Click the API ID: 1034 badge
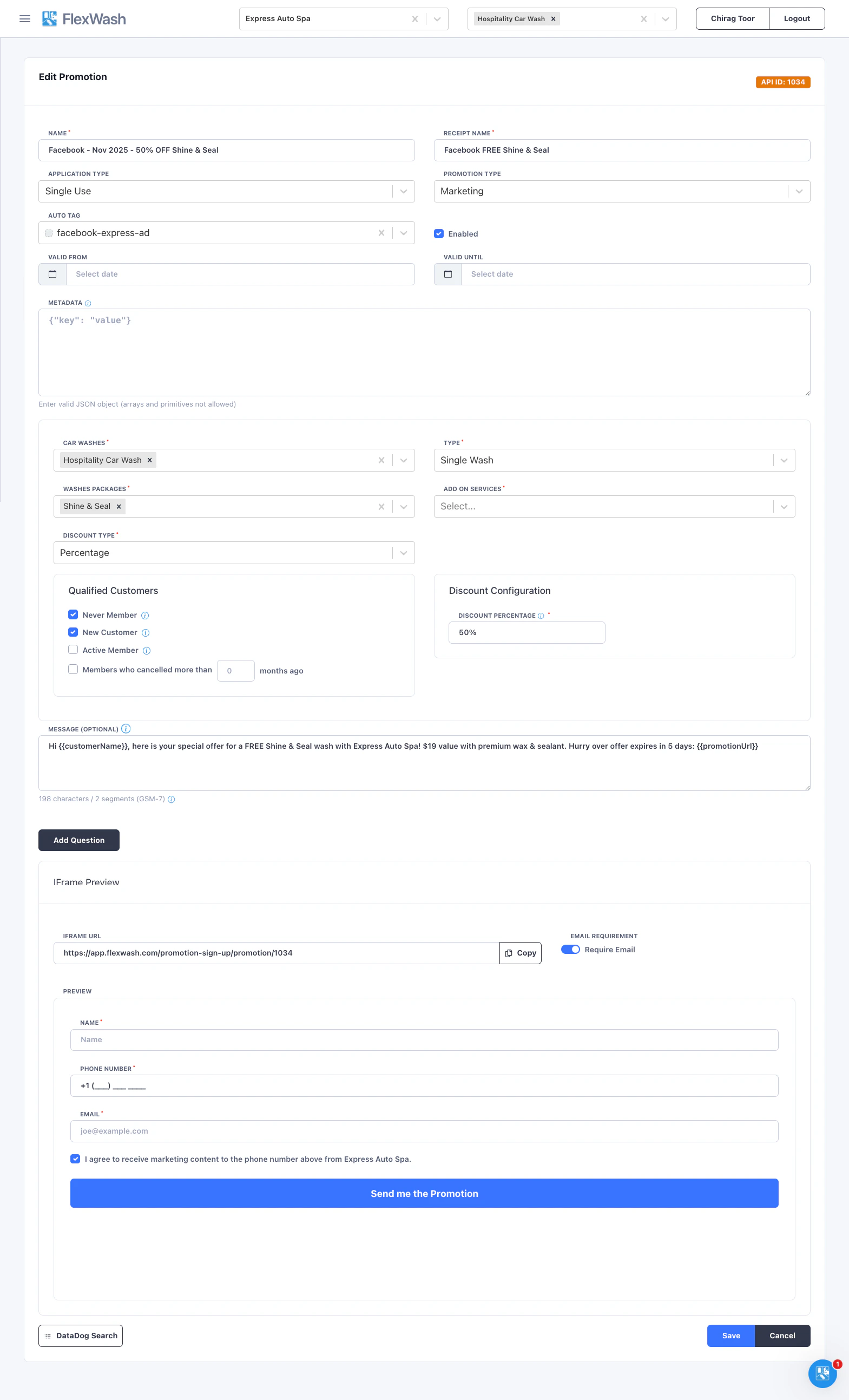Viewport: 849px width, 1400px height. point(782,82)
